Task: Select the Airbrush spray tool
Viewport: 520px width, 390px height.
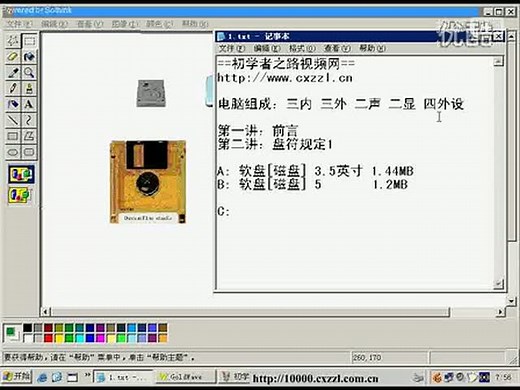Action: pos(13,104)
